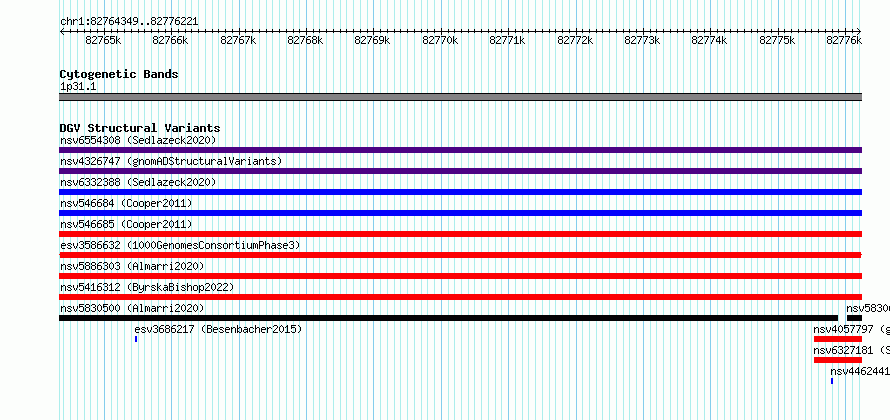Select the gray 1p31.1 cytogenetic band bar
The image size is (890, 420).
point(460,97)
